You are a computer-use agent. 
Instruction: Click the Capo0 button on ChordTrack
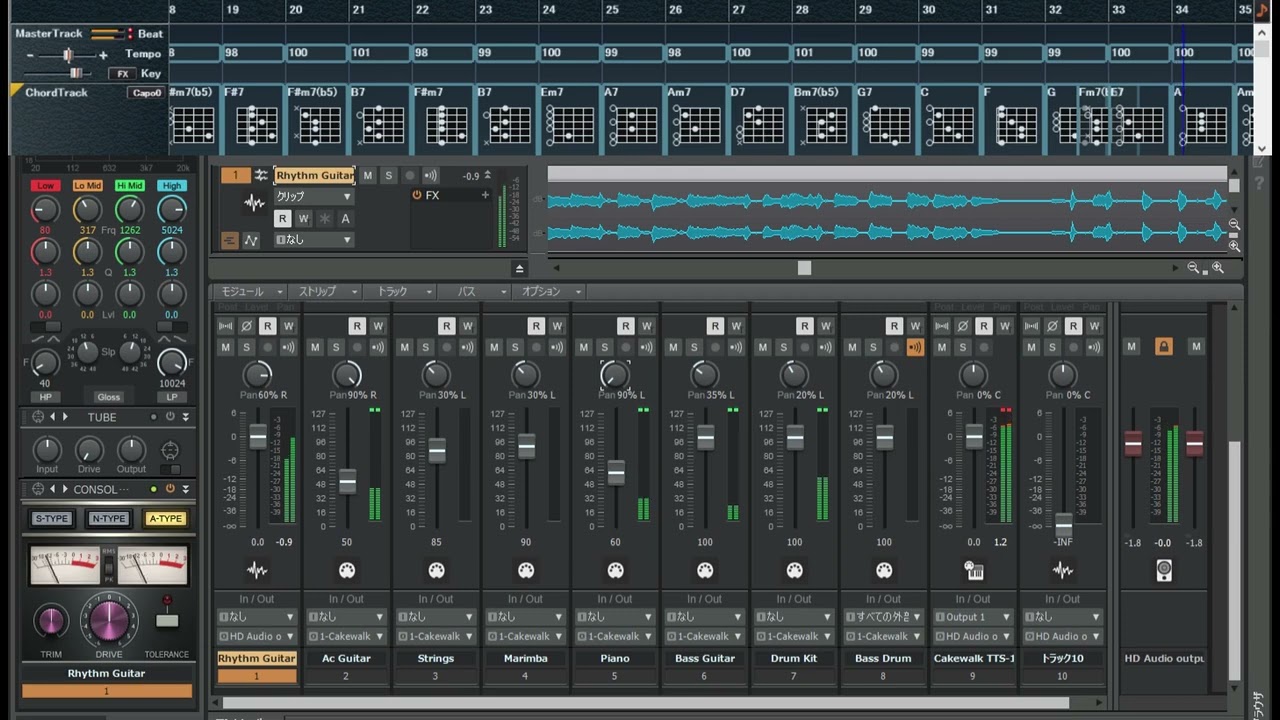[145, 93]
